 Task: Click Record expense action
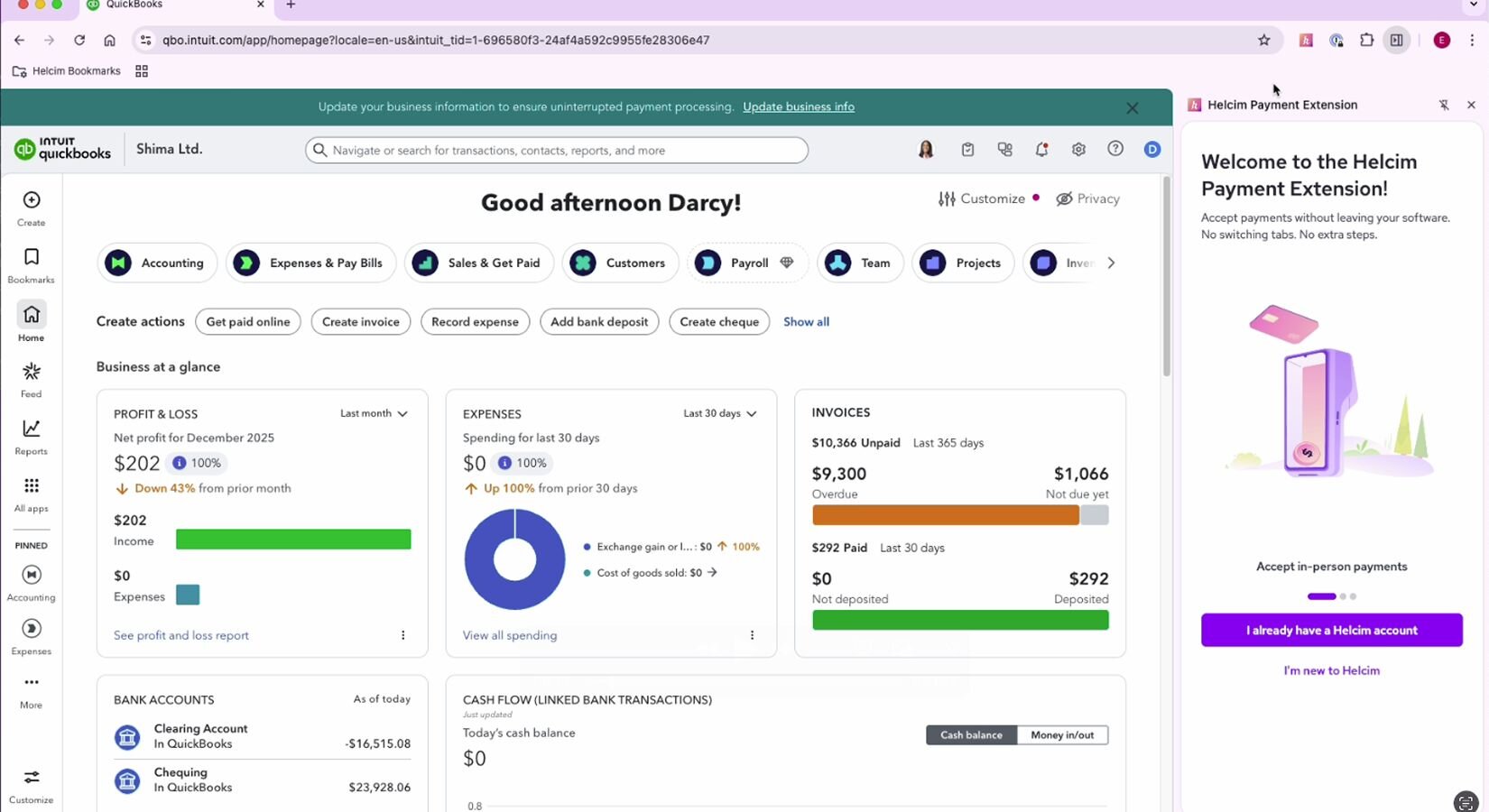[x=475, y=322]
